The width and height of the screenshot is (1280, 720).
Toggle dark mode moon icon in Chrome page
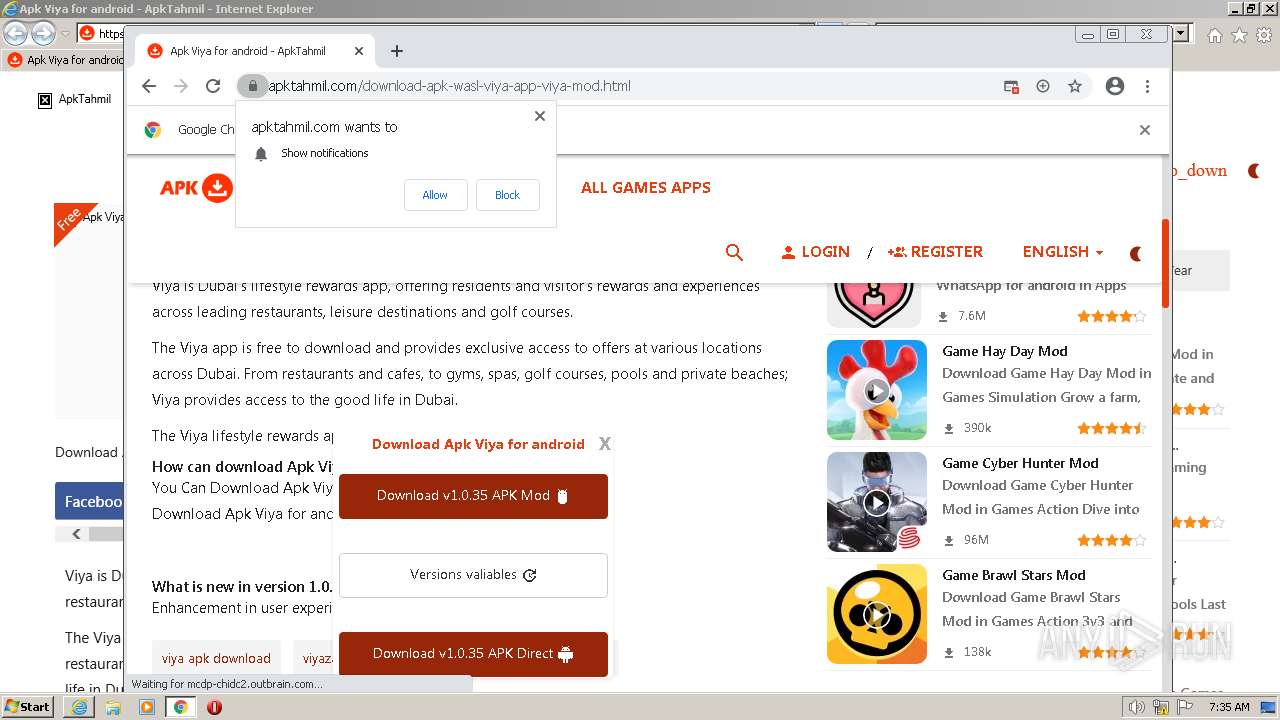pyautogui.click(x=1136, y=254)
